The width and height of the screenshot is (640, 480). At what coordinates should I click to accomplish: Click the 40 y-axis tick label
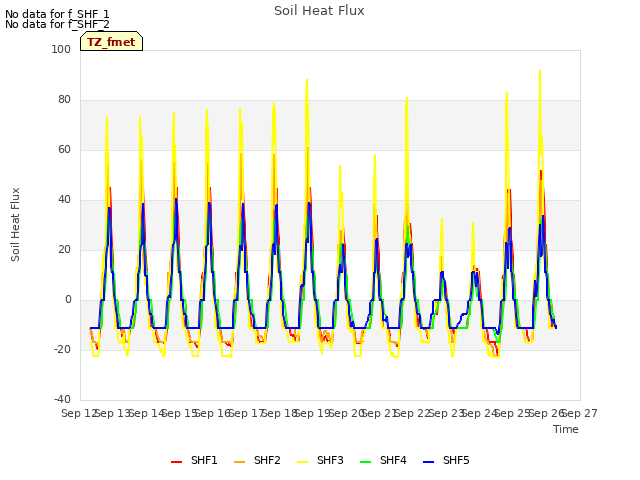(64, 200)
